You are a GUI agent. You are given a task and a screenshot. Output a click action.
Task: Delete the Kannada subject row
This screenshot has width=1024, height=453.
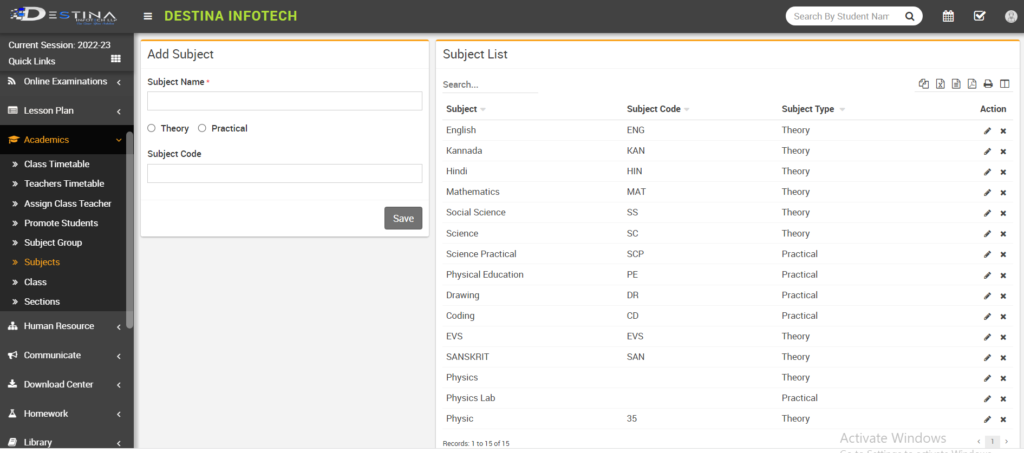tap(1003, 151)
